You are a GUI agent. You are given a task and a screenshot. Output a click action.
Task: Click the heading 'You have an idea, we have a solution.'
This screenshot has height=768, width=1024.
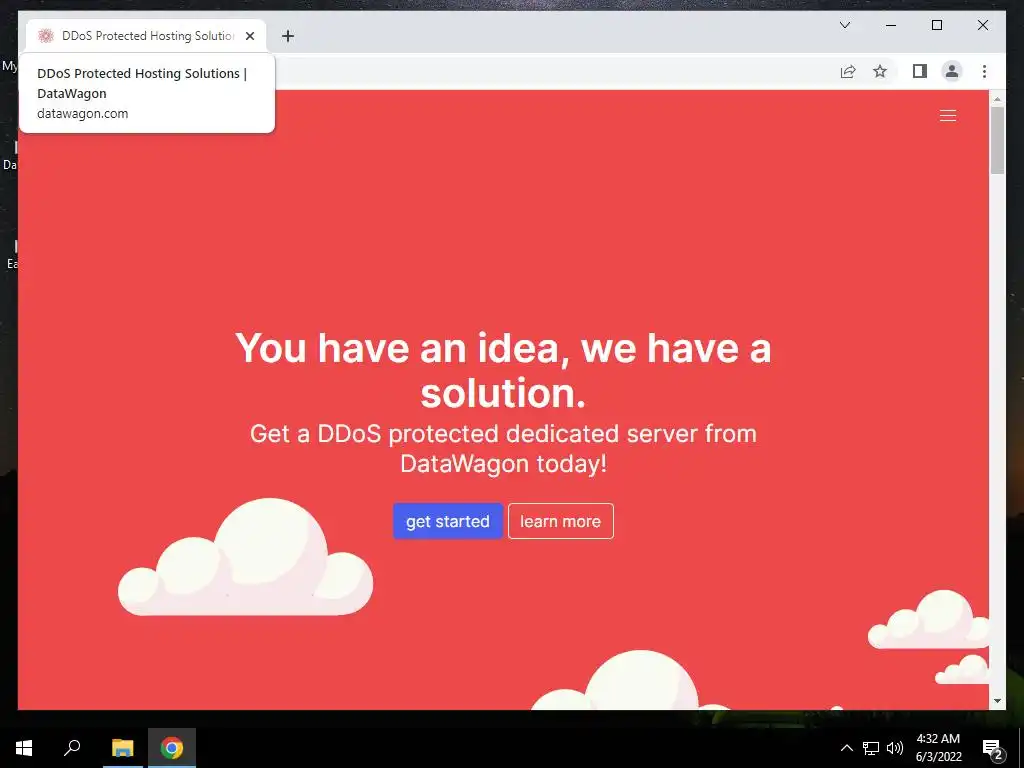(x=503, y=370)
